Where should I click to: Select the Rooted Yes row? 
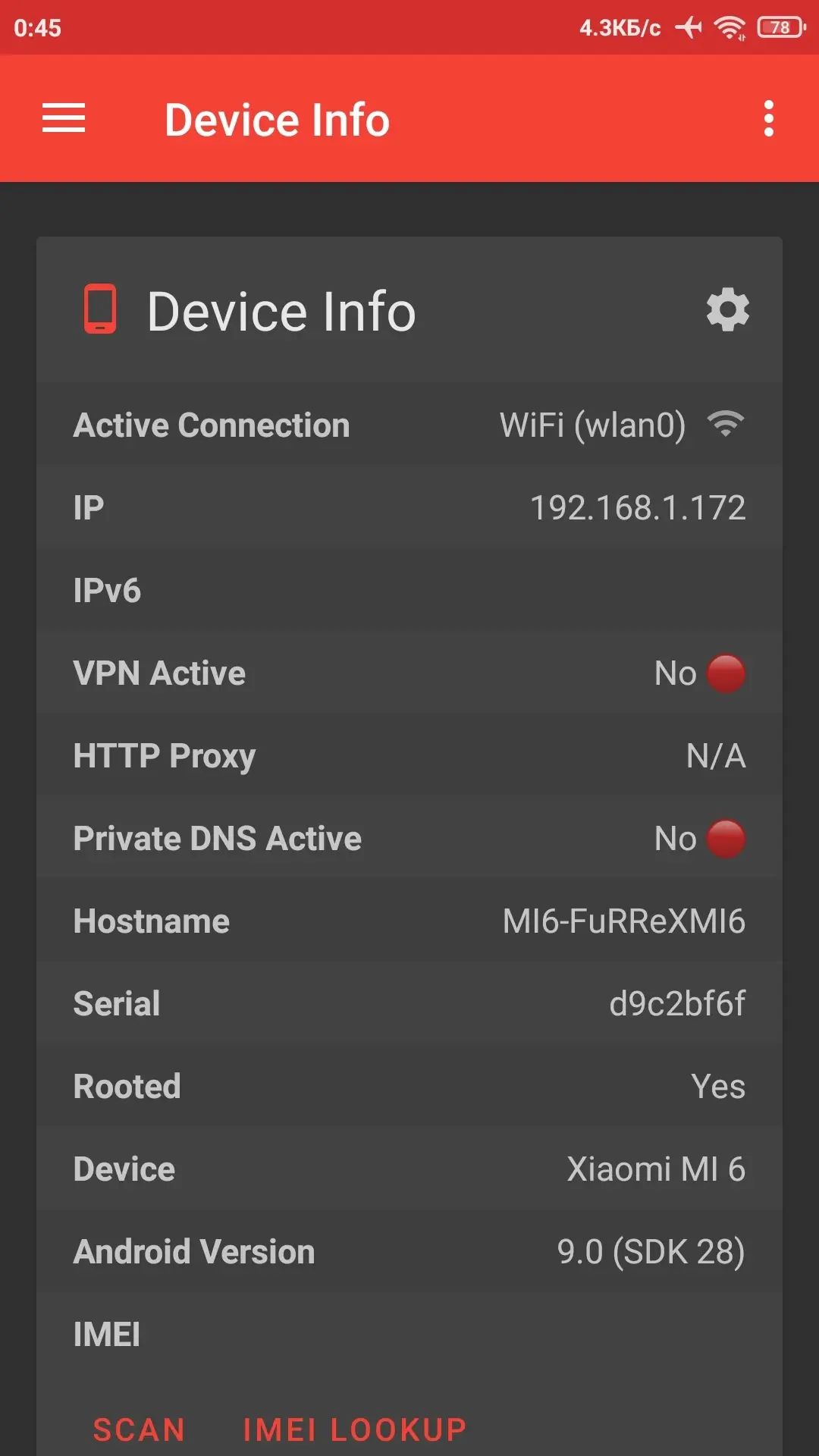(x=409, y=1087)
